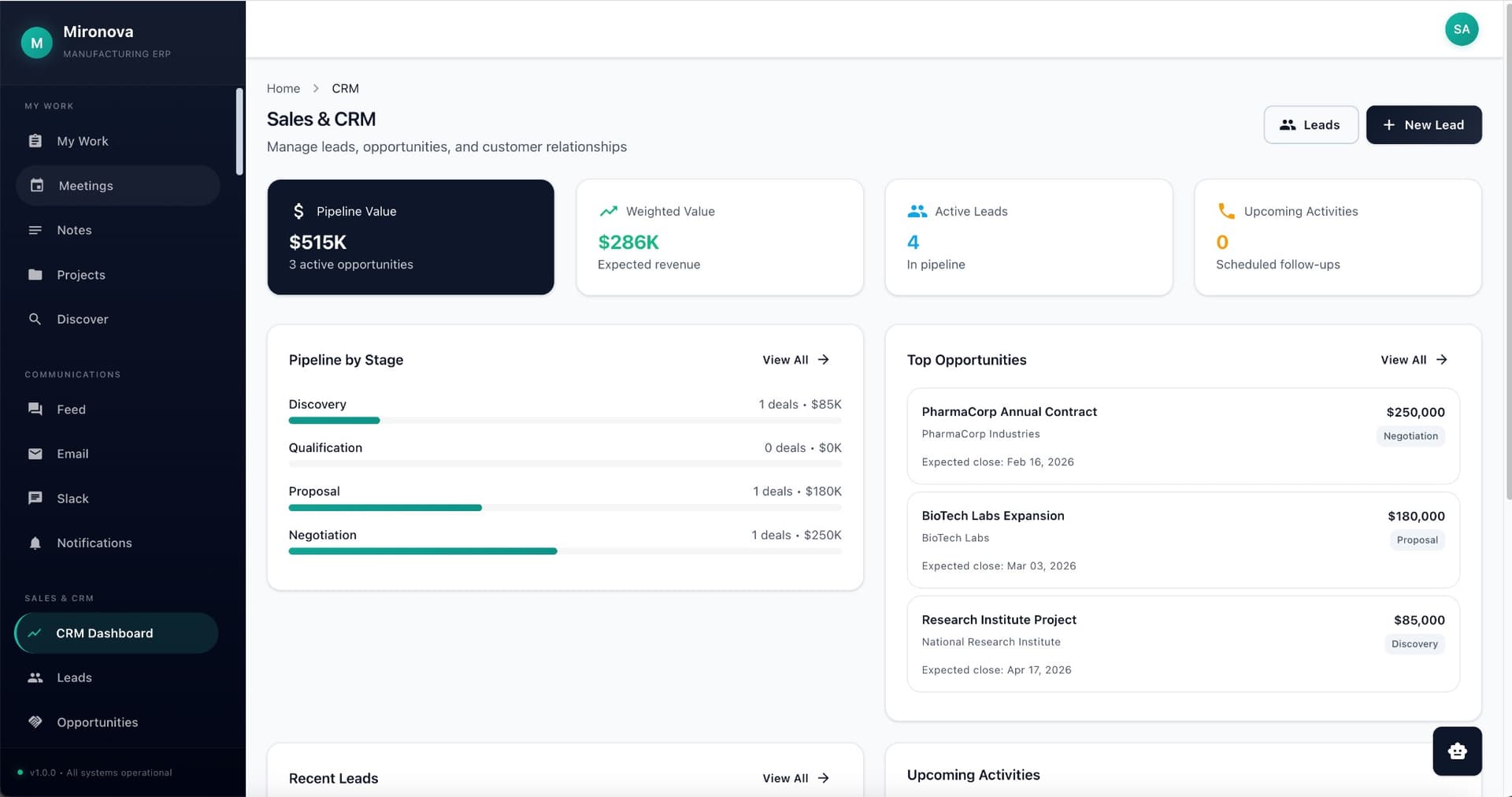Click the Feed chat icon
Viewport: 1512px width, 797px height.
pyautogui.click(x=36, y=409)
